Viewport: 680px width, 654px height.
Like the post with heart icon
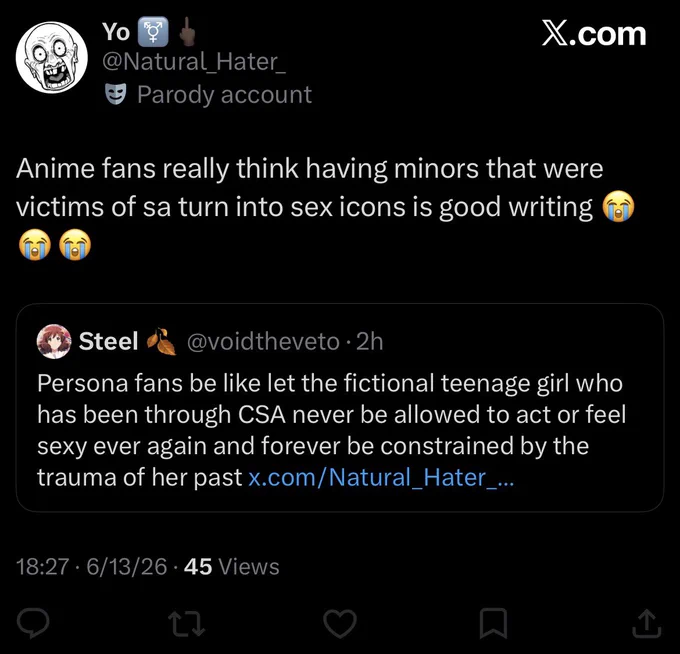[340, 623]
